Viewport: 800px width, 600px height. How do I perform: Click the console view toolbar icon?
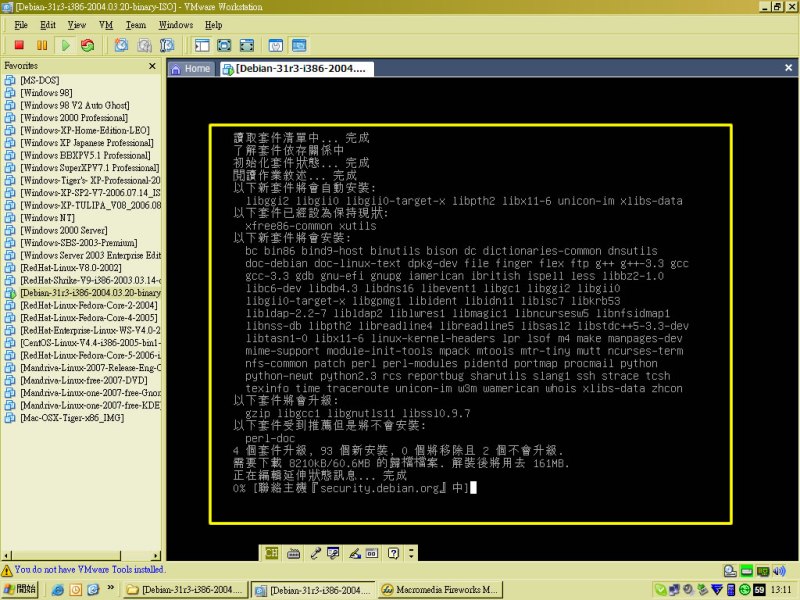tap(299, 45)
